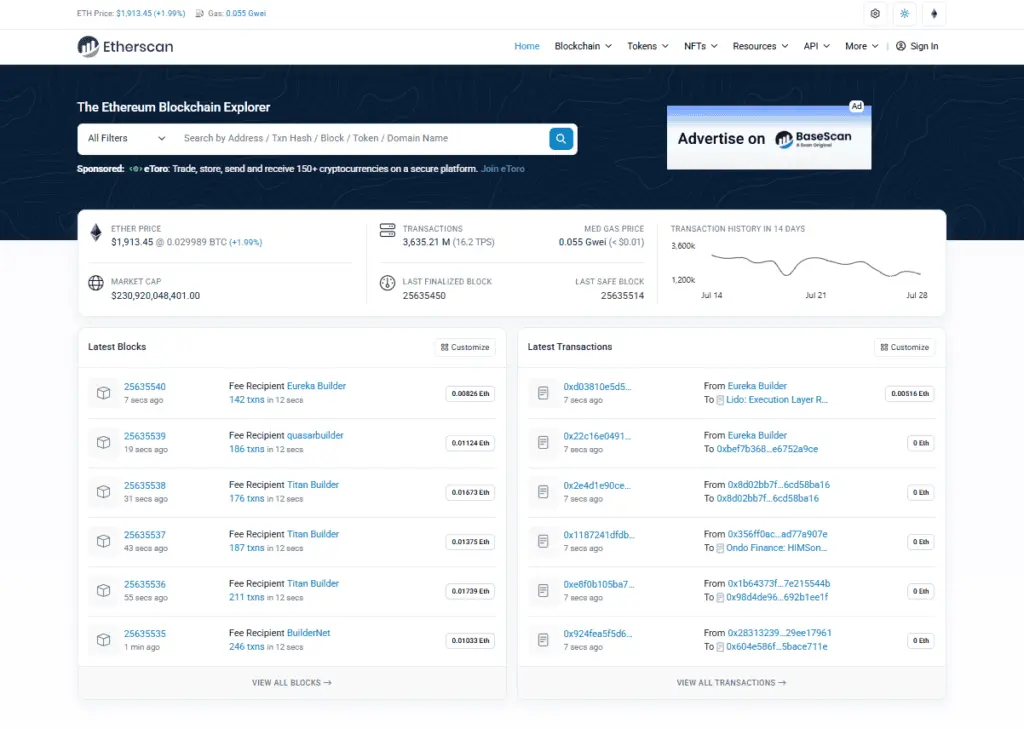1024x729 pixels.
Task: Click the blue search magnifier button
Action: pyautogui.click(x=561, y=138)
